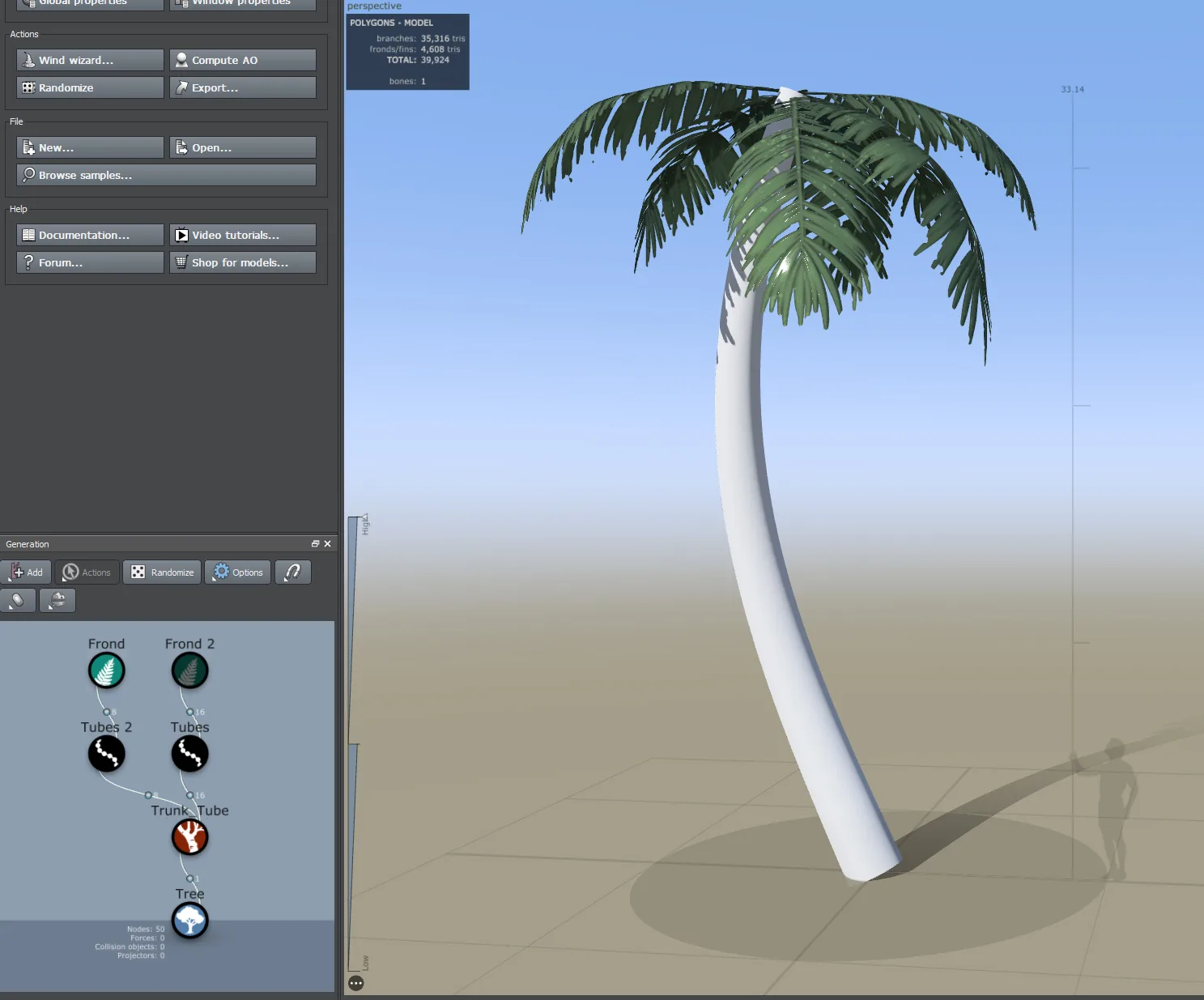Click Window properties button
The image size is (1204, 1000).
point(243,4)
